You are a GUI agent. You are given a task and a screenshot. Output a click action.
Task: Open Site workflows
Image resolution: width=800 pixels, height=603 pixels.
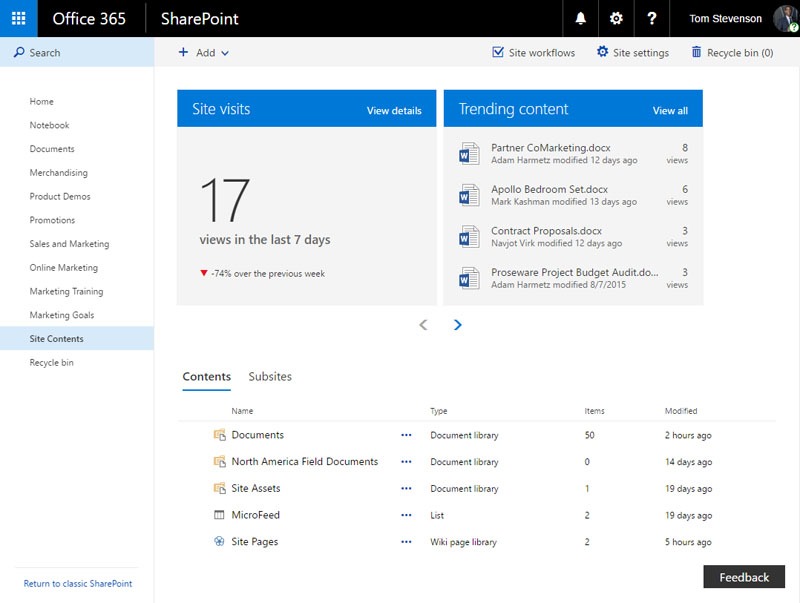coord(533,53)
